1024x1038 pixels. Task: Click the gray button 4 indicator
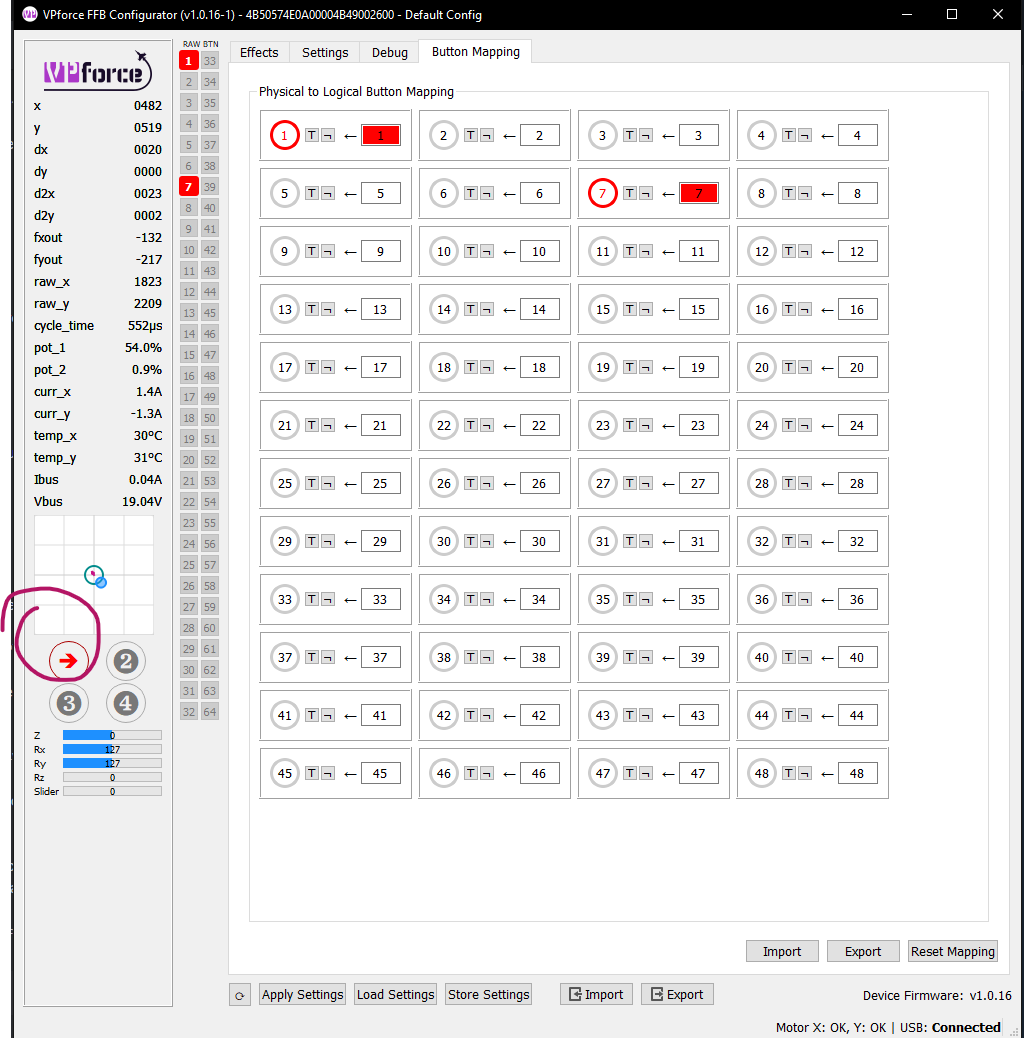pos(126,703)
